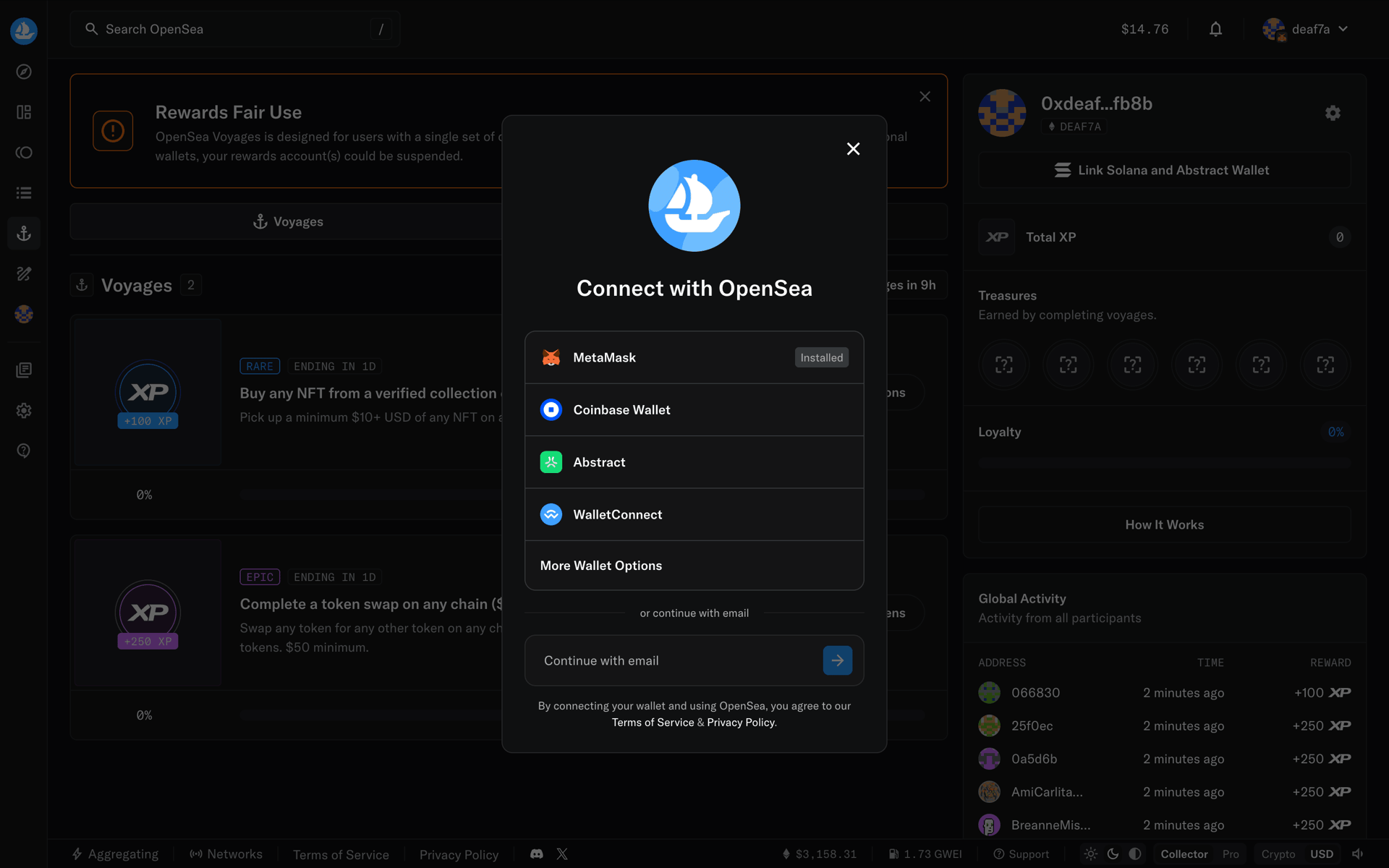Image resolution: width=1389 pixels, height=868 pixels.
Task: Open address 066830 in Global Activity
Action: (1035, 693)
